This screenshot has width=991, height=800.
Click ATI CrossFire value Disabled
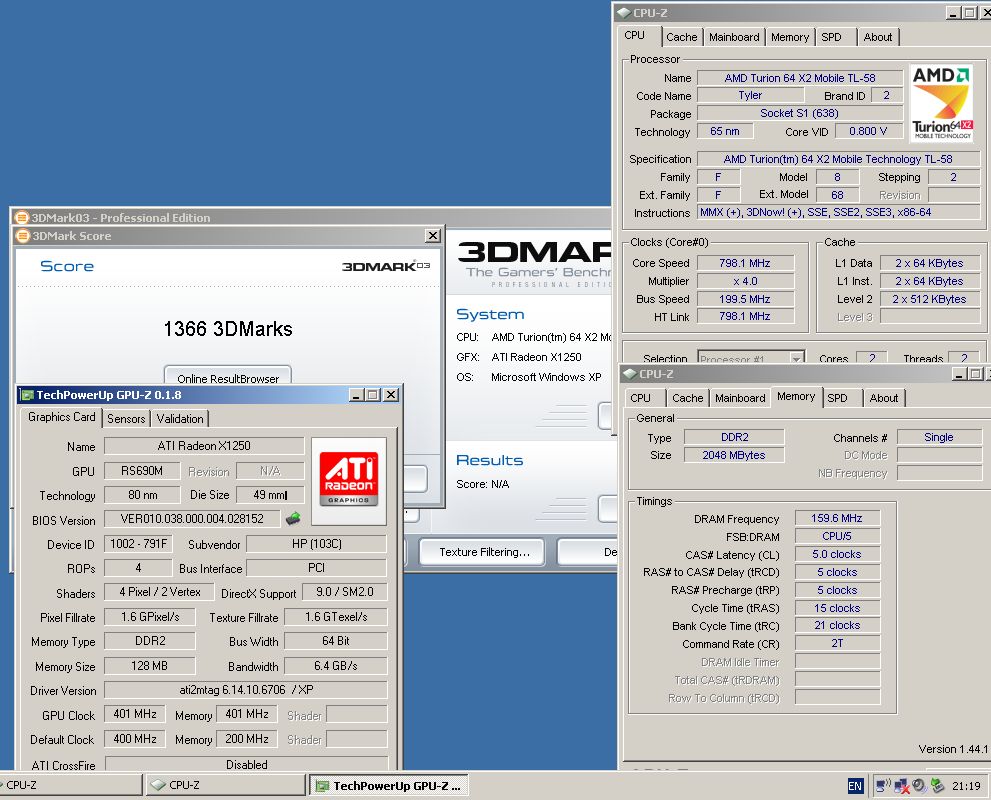246,764
